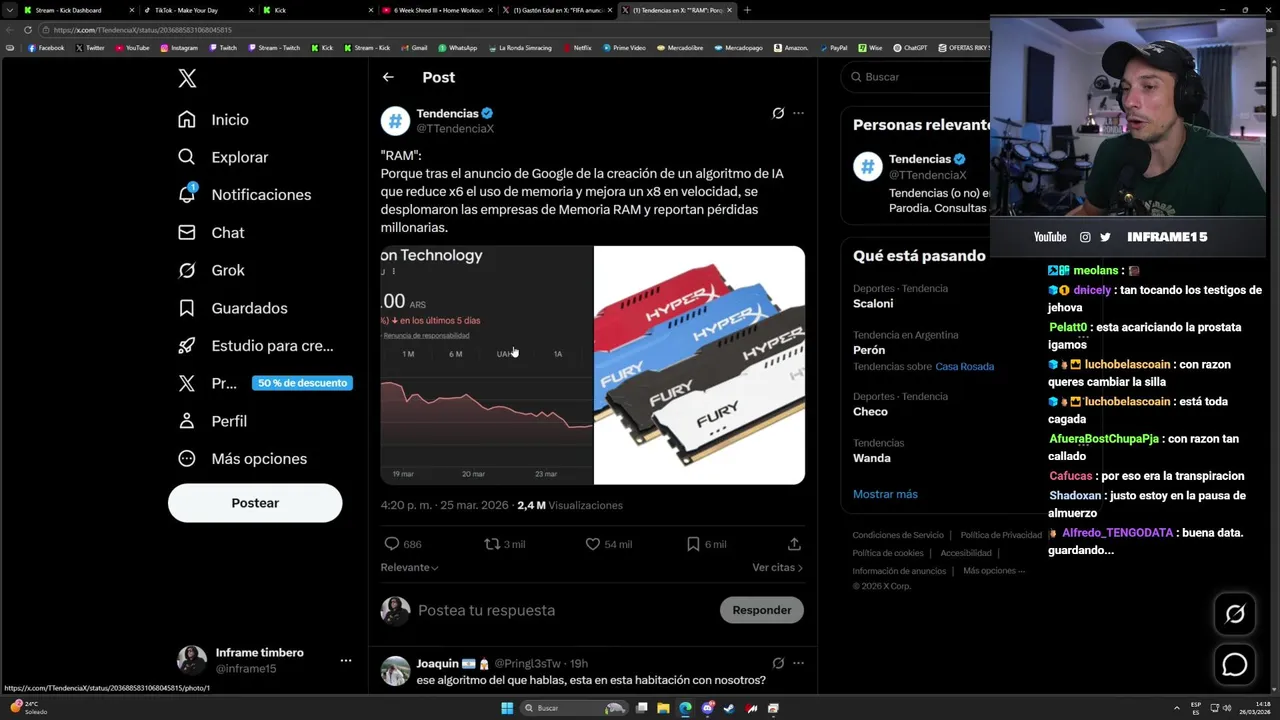Click the Buscar search field on X

(x=915, y=77)
